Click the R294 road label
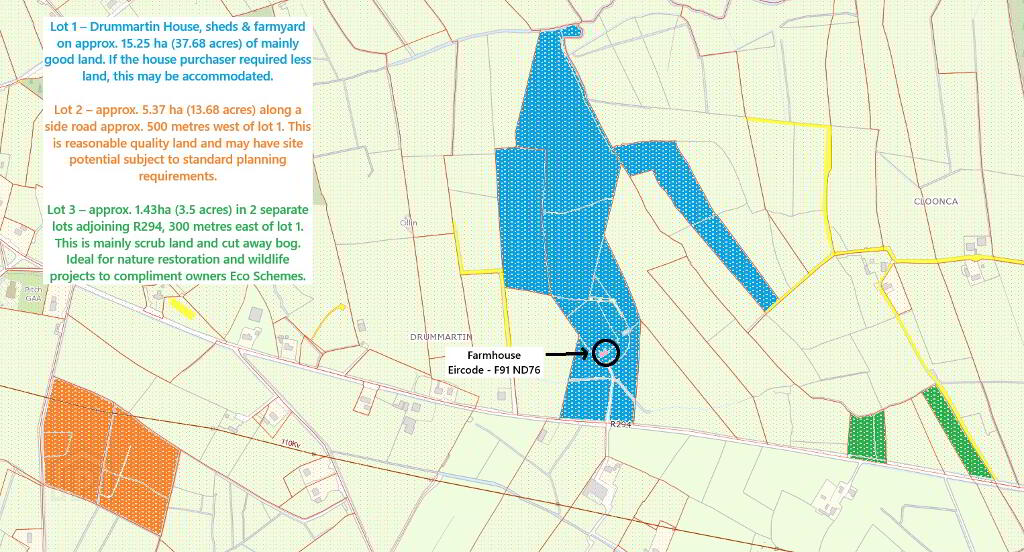 (621, 425)
